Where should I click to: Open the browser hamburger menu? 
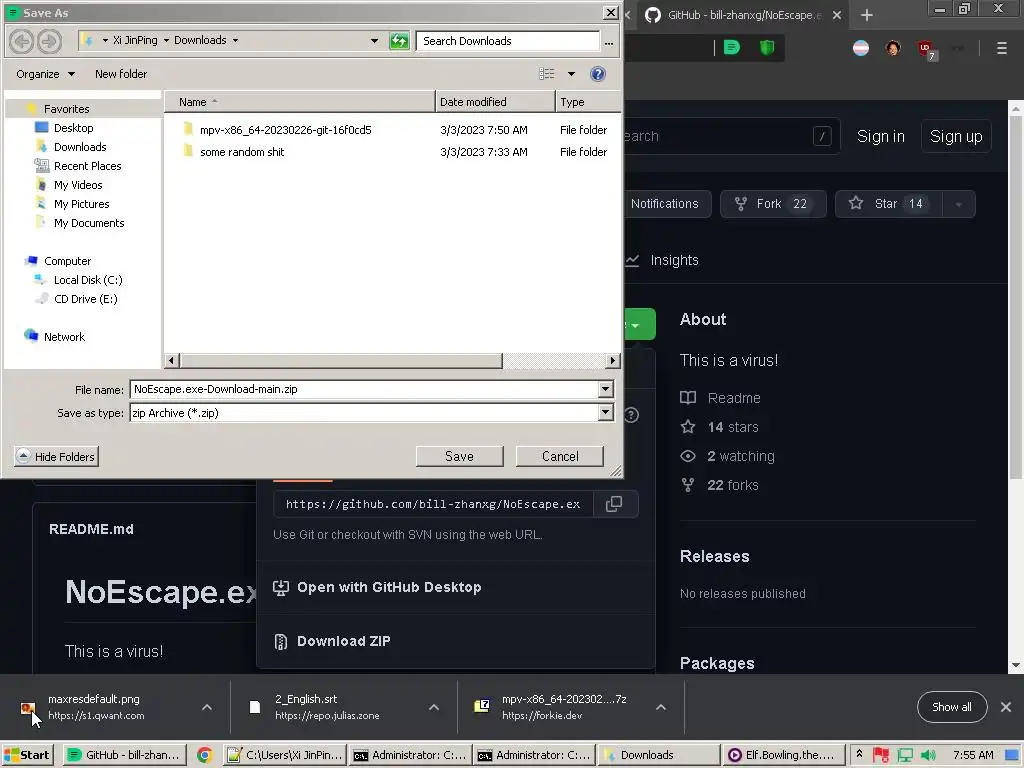(x=1001, y=48)
